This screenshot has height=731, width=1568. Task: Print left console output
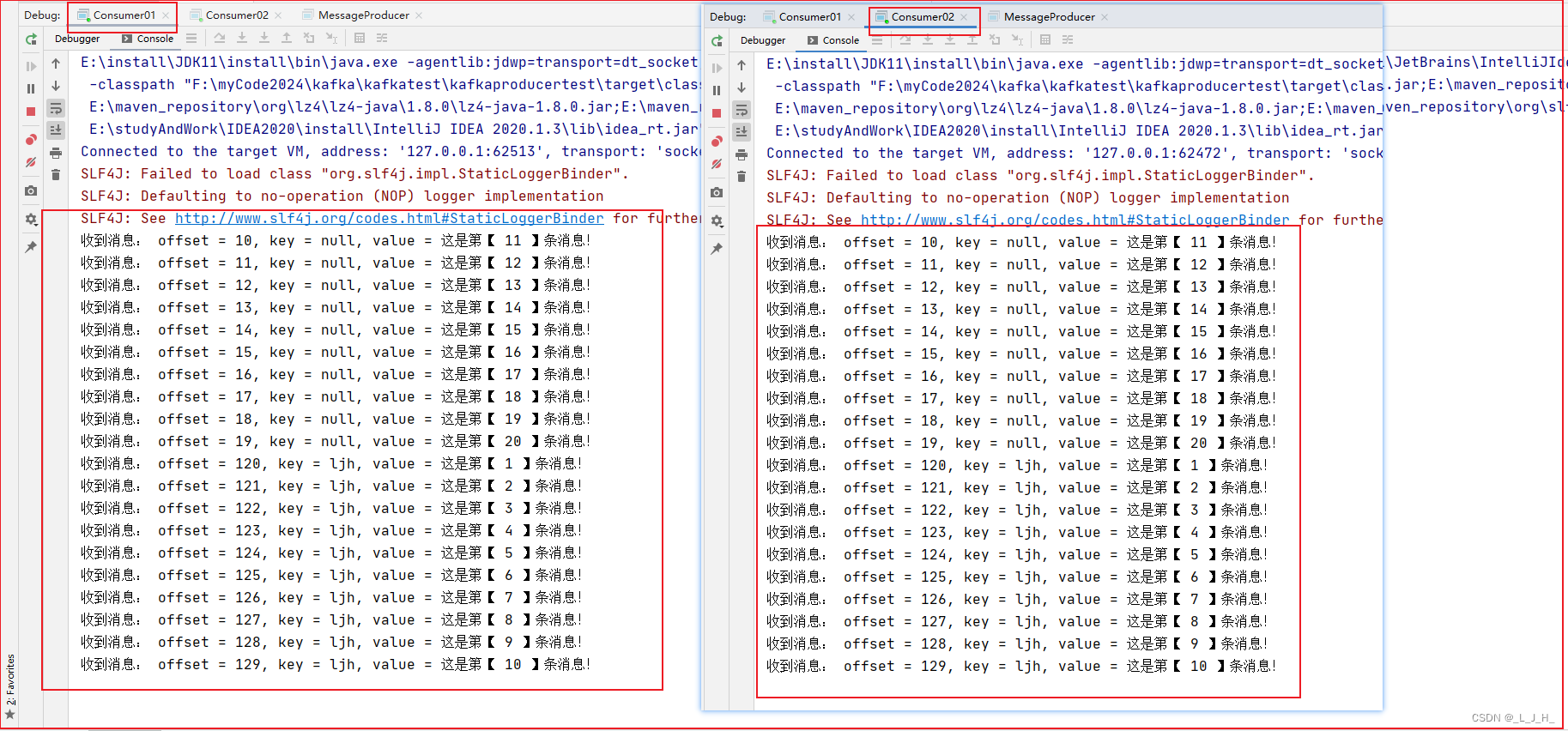[x=56, y=153]
